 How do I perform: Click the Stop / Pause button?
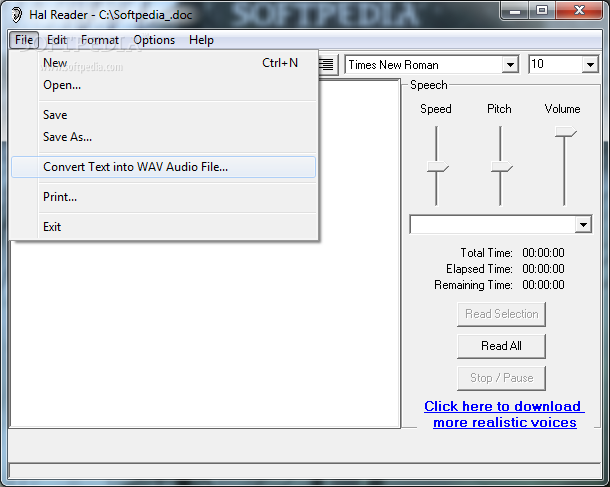[501, 378]
